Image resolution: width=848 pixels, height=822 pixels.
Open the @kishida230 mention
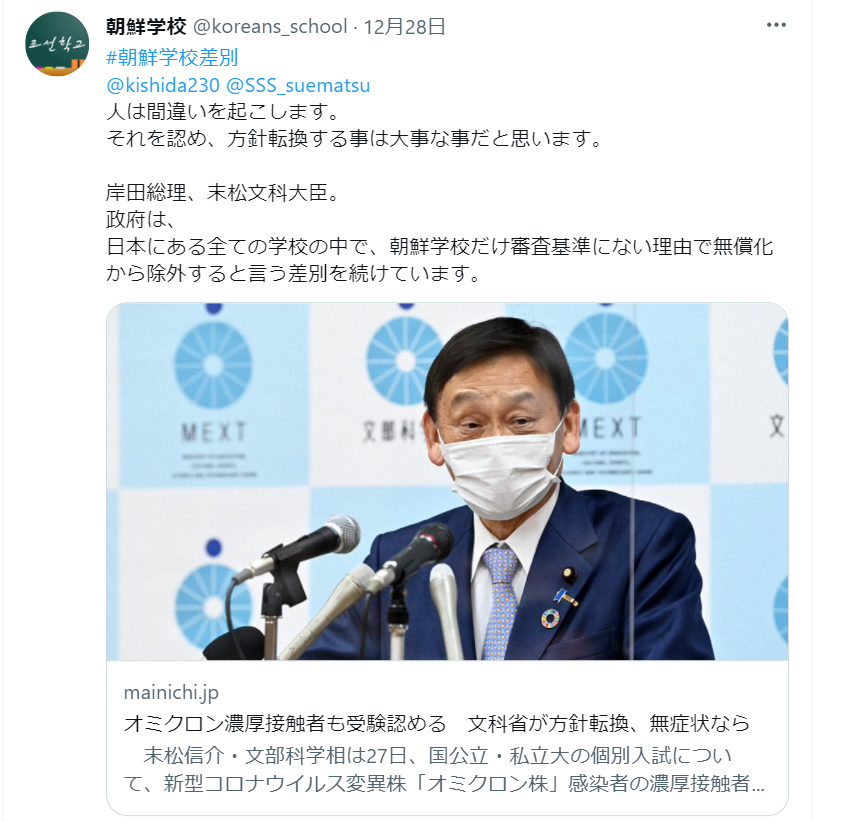pos(163,85)
